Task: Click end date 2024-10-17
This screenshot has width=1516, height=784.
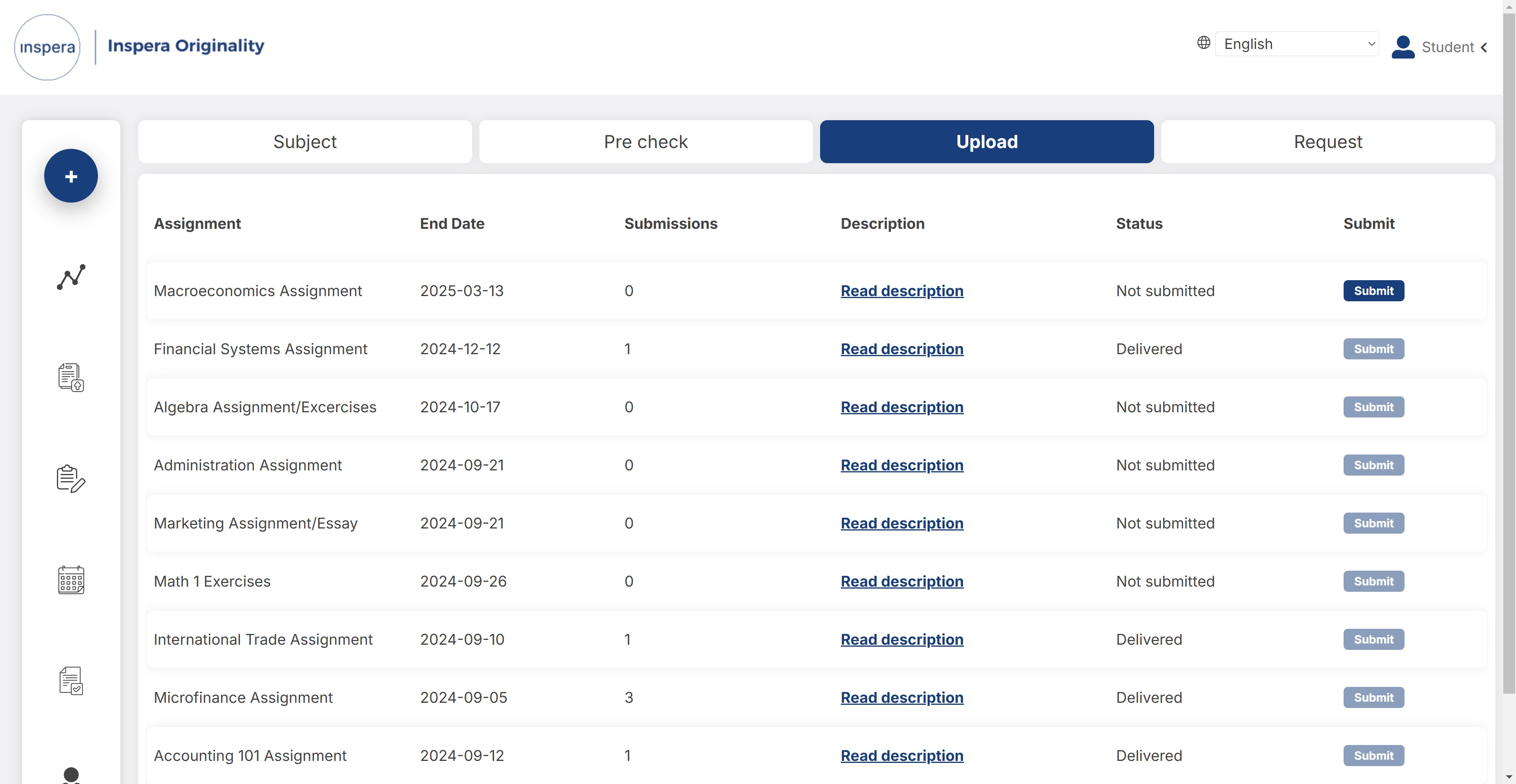Action: [x=460, y=407]
